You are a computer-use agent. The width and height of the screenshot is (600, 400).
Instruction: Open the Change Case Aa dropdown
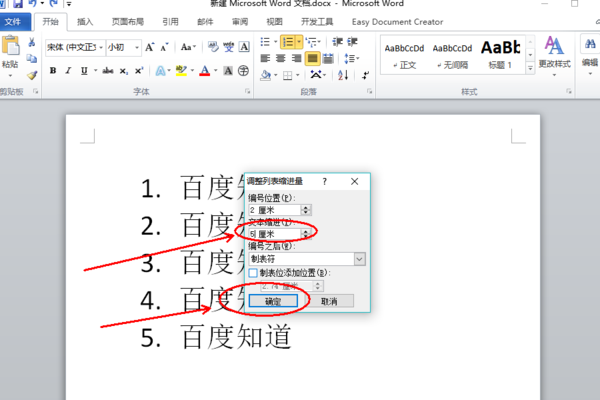tap(188, 47)
